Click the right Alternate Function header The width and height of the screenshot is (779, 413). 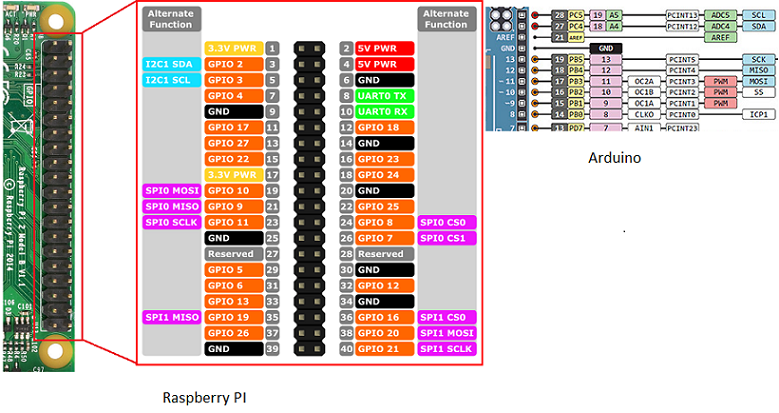point(447,19)
